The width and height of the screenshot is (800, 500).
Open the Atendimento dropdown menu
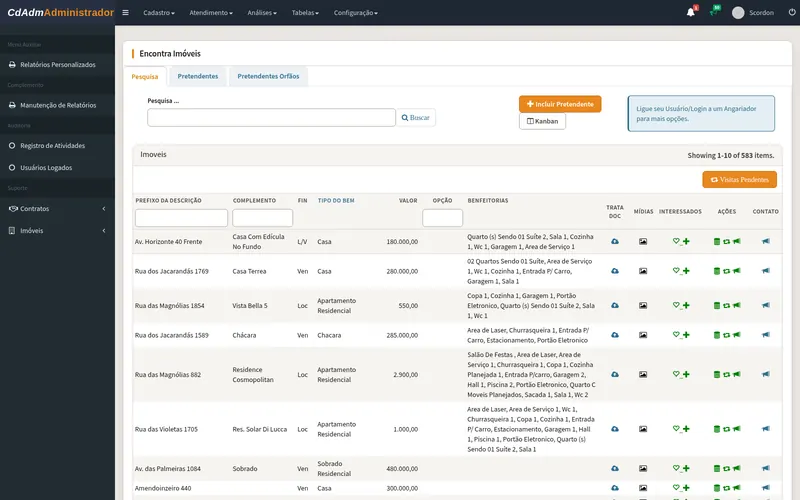(211, 13)
